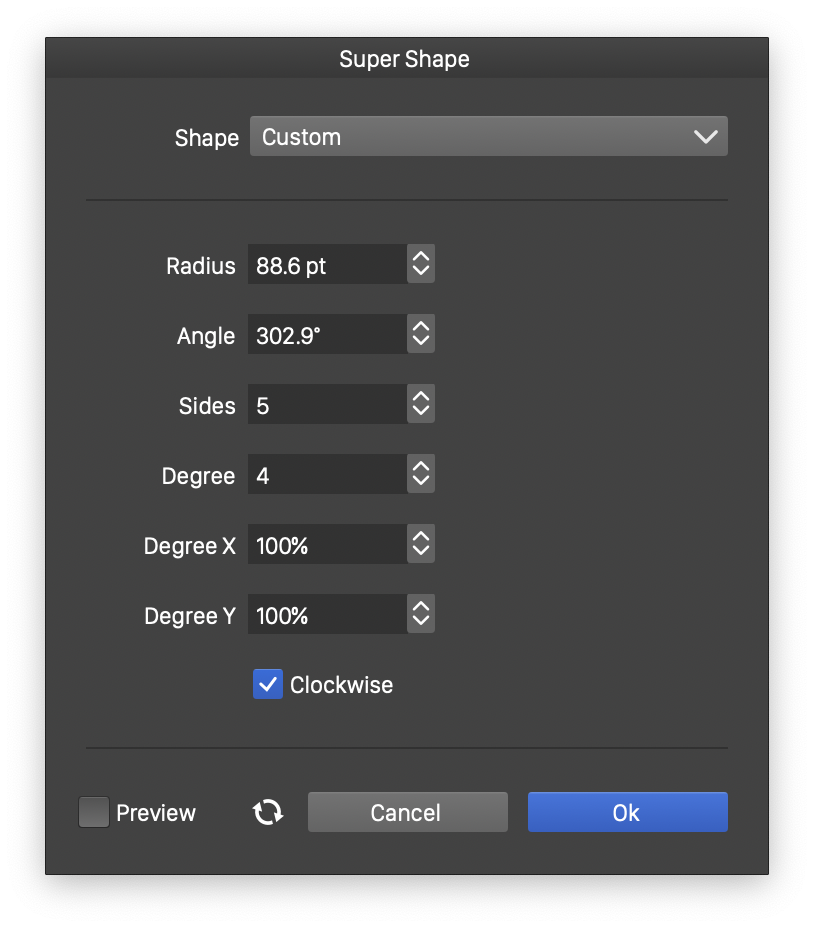This screenshot has width=814, height=928.
Task: Click the Degree stepper control
Action: [421, 475]
